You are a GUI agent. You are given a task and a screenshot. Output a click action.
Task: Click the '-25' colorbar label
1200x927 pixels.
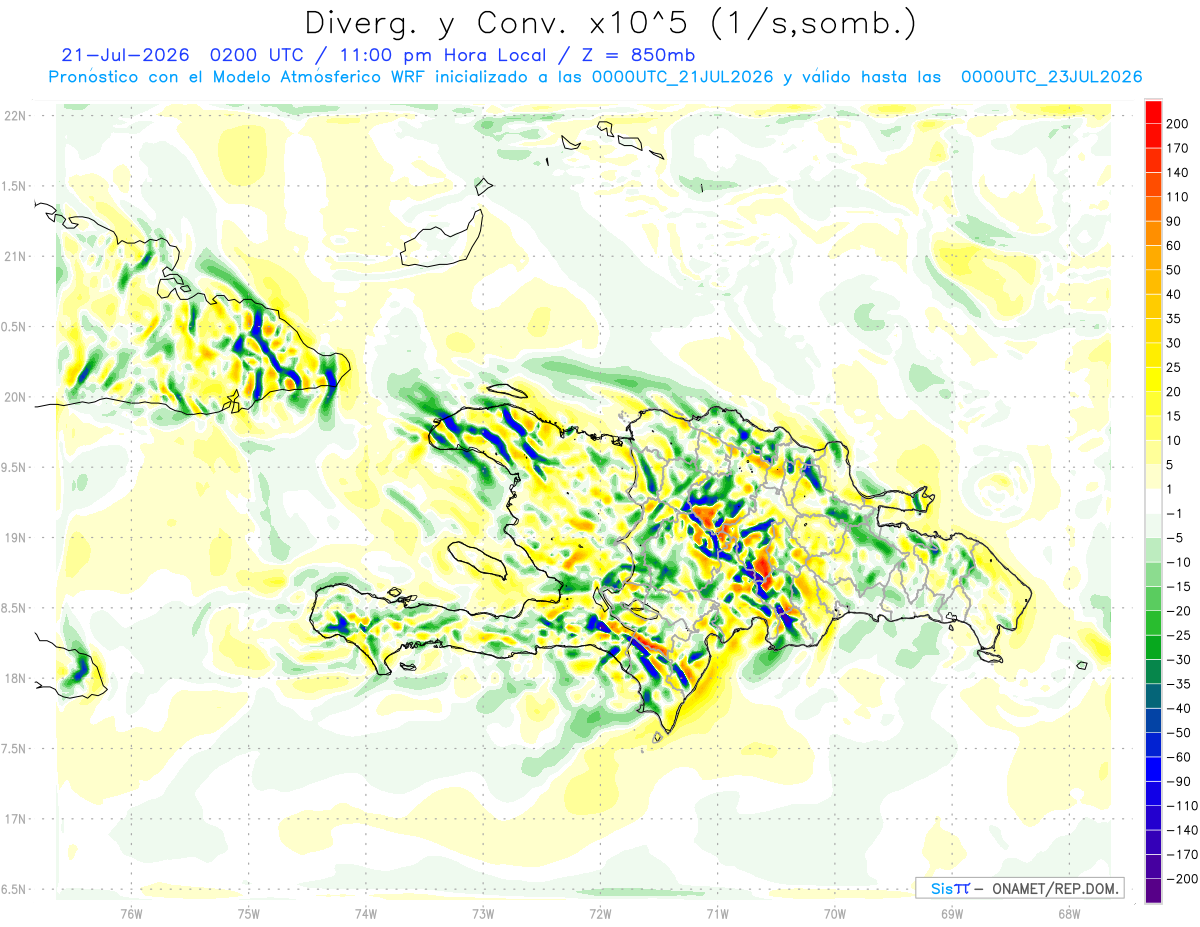[1179, 635]
